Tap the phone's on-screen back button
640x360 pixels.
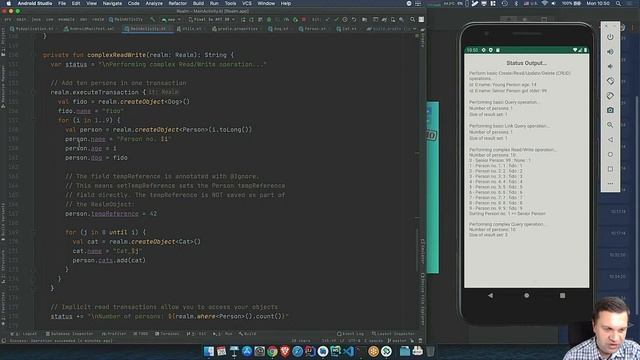pyautogui.click(x=490, y=295)
